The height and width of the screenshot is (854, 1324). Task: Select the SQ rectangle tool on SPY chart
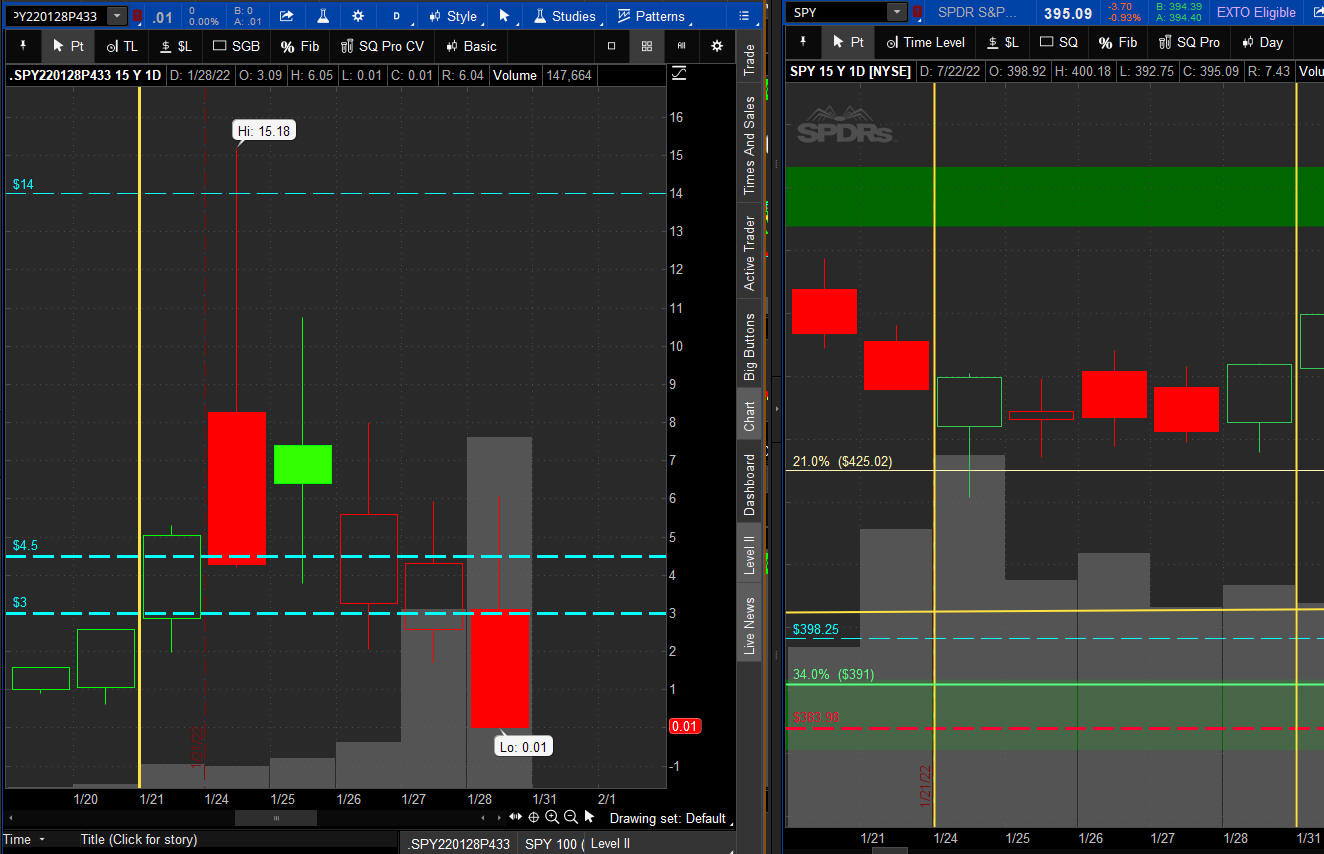coord(1059,42)
